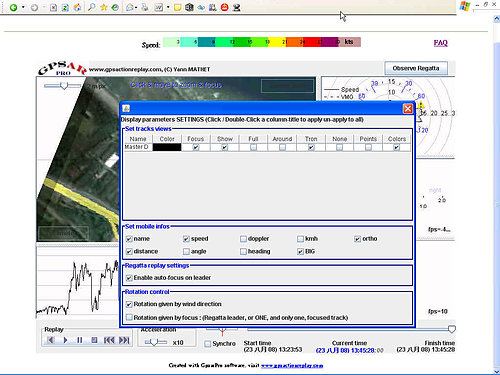Click the Print toolbar icon
Image resolution: width=500 pixels, height=375 pixels.
point(144,7)
